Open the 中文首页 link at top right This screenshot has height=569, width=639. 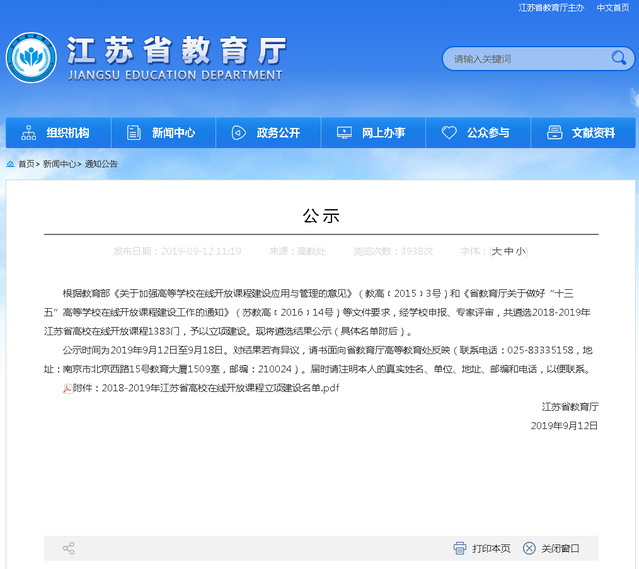tap(612, 8)
